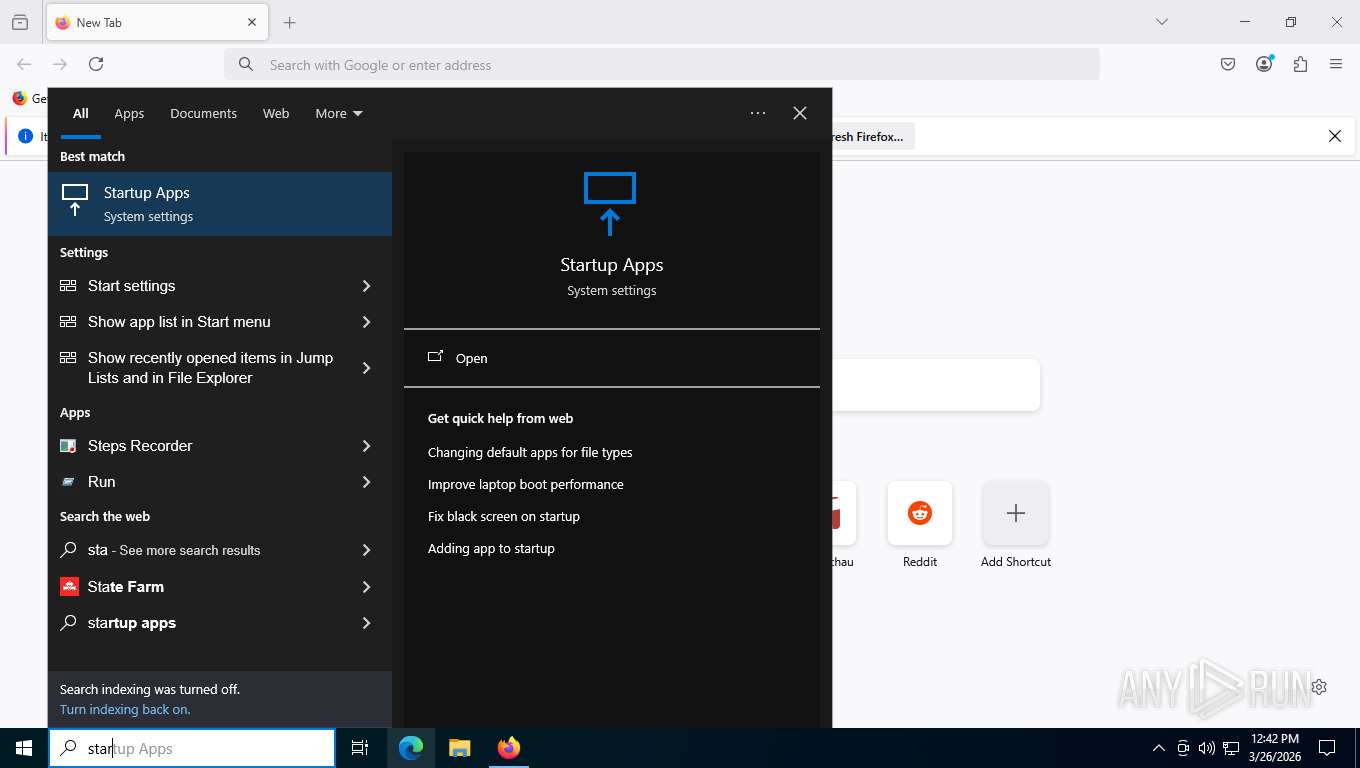Open a new Firefox tab
1360x768 pixels.
pos(290,22)
